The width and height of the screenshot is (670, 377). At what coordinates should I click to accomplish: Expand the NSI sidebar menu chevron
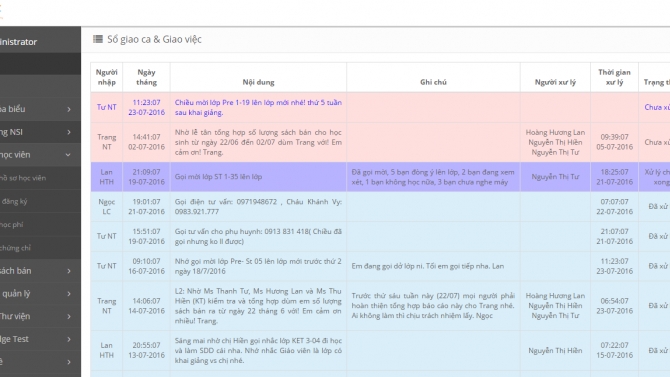69,132
